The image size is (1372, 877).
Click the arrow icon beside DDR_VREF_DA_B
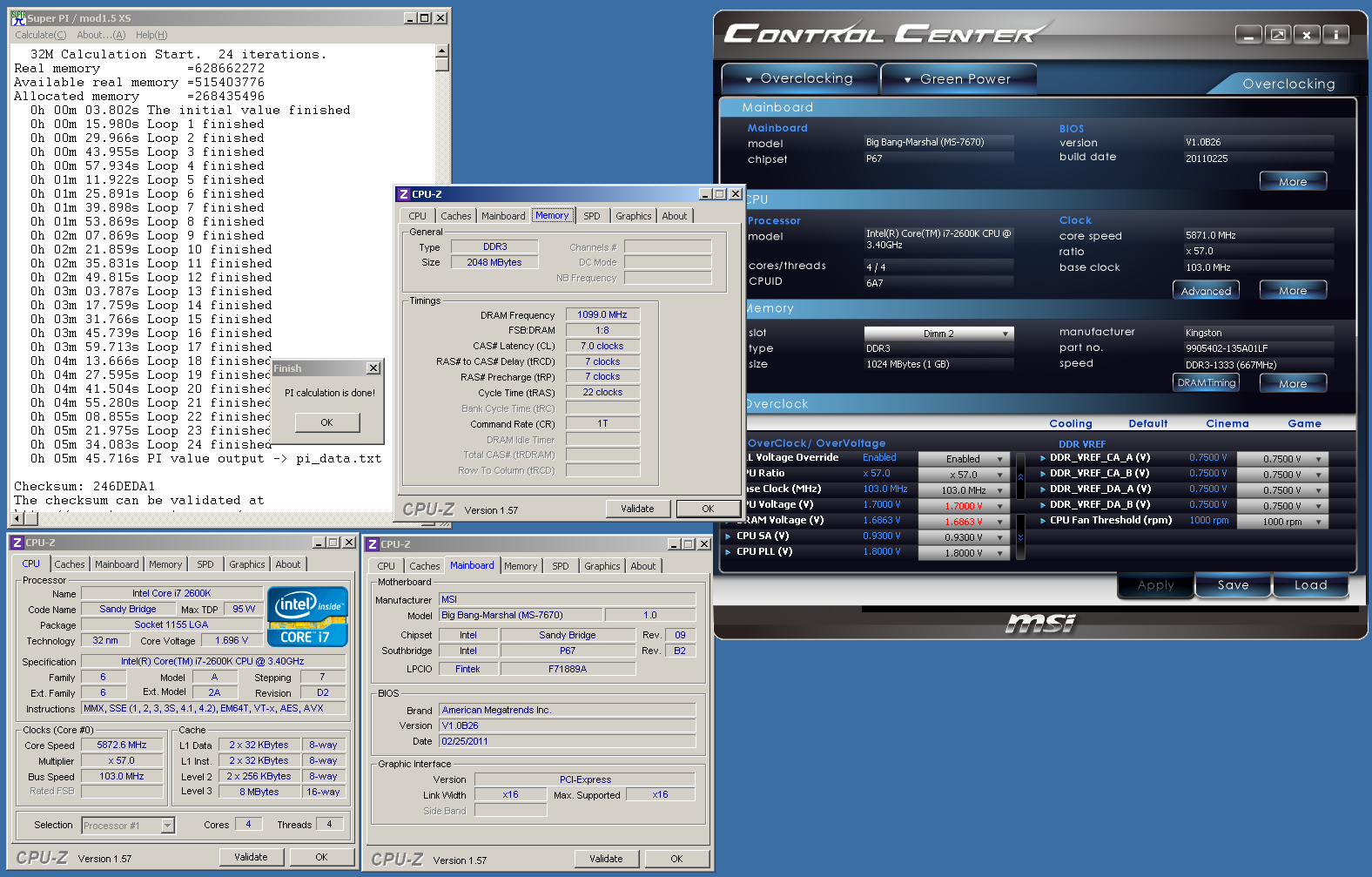pos(1043,505)
